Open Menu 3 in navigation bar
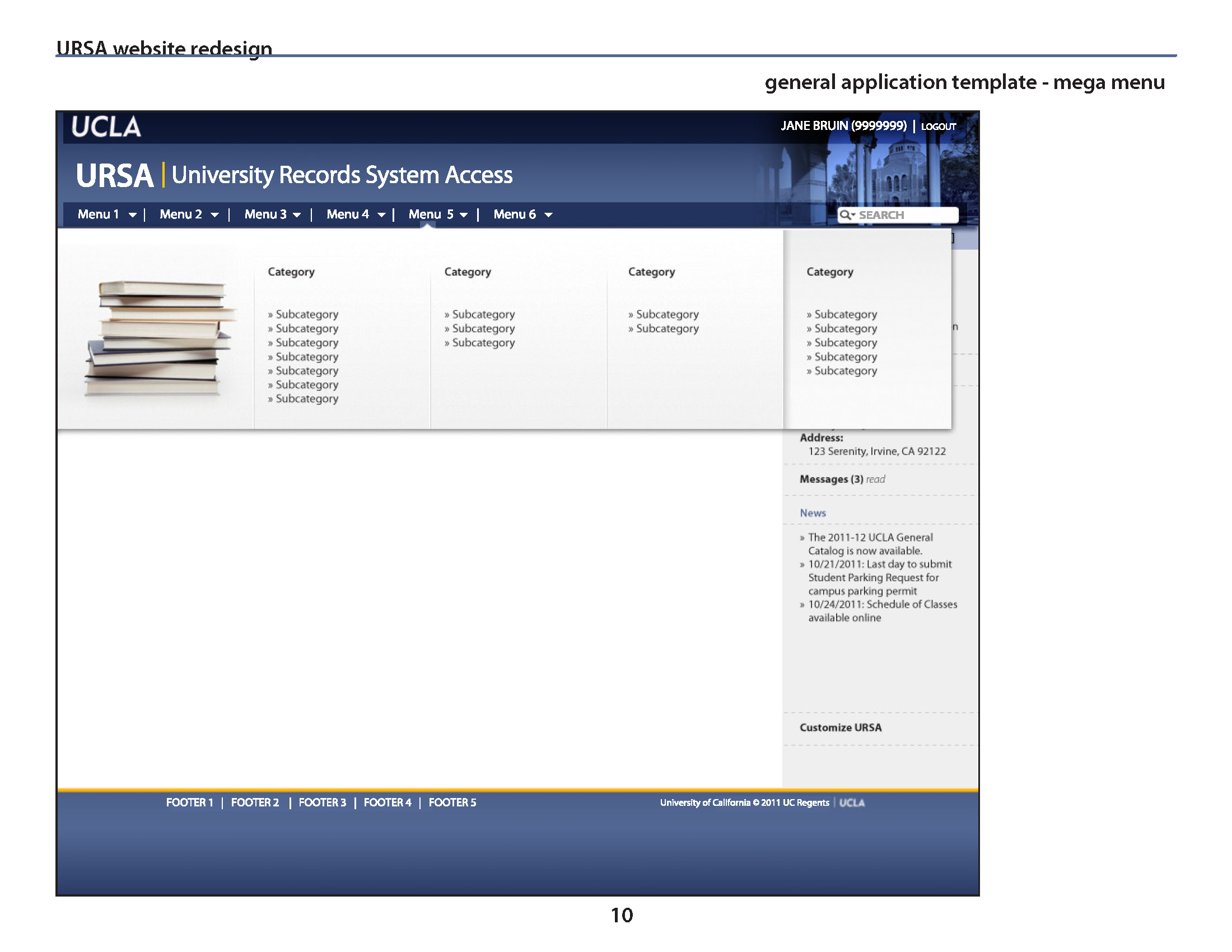The image size is (1232, 952). (x=265, y=214)
